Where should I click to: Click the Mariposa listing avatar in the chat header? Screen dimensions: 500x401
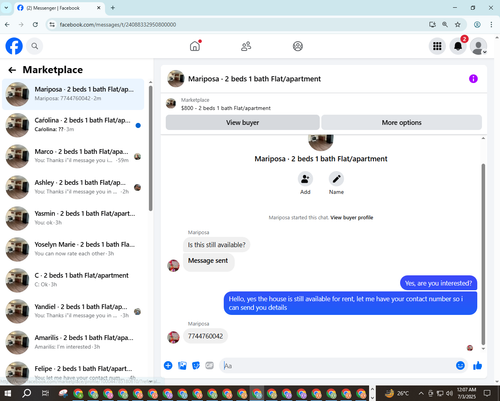pos(176,79)
